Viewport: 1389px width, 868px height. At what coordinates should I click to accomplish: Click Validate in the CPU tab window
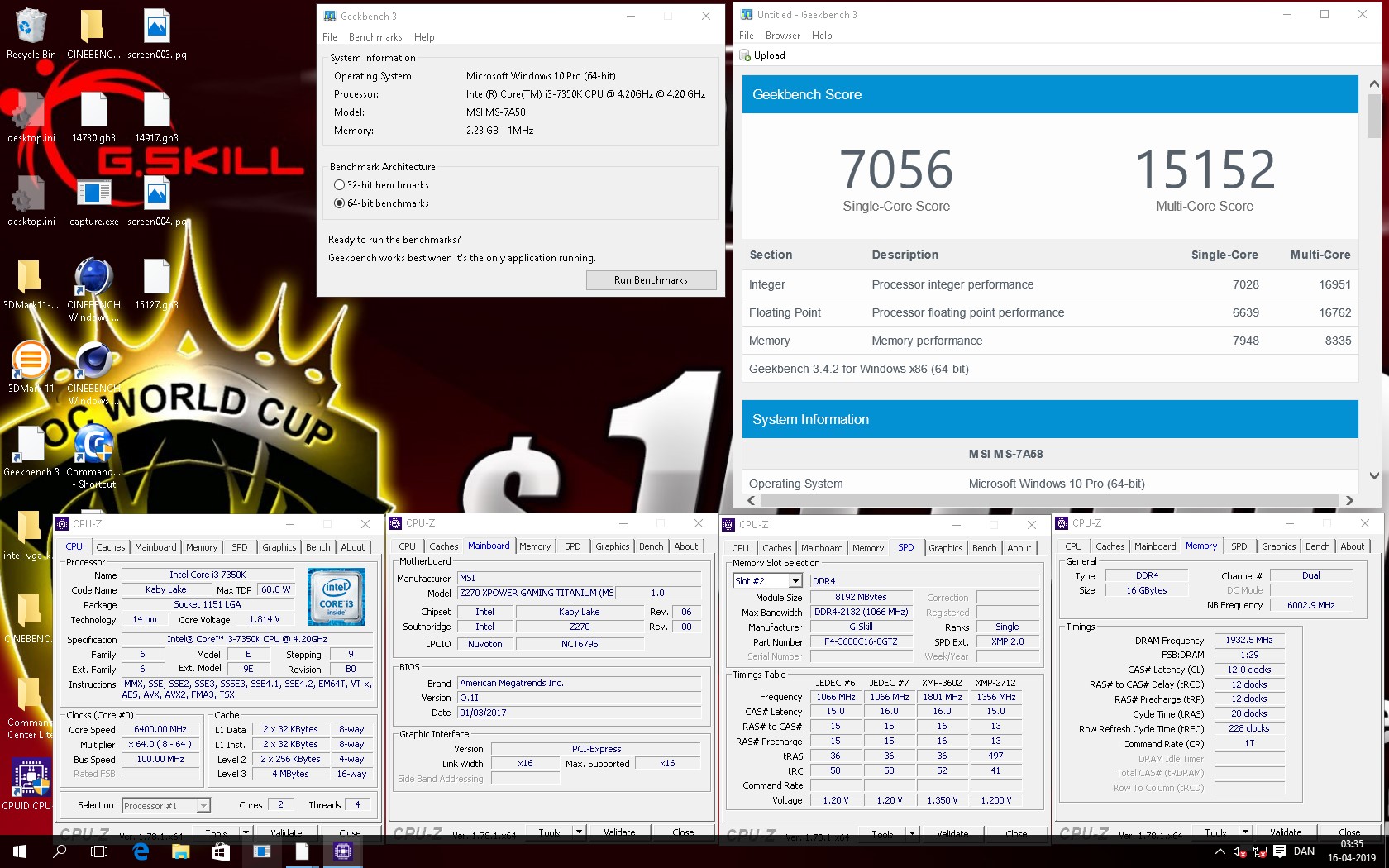[286, 832]
